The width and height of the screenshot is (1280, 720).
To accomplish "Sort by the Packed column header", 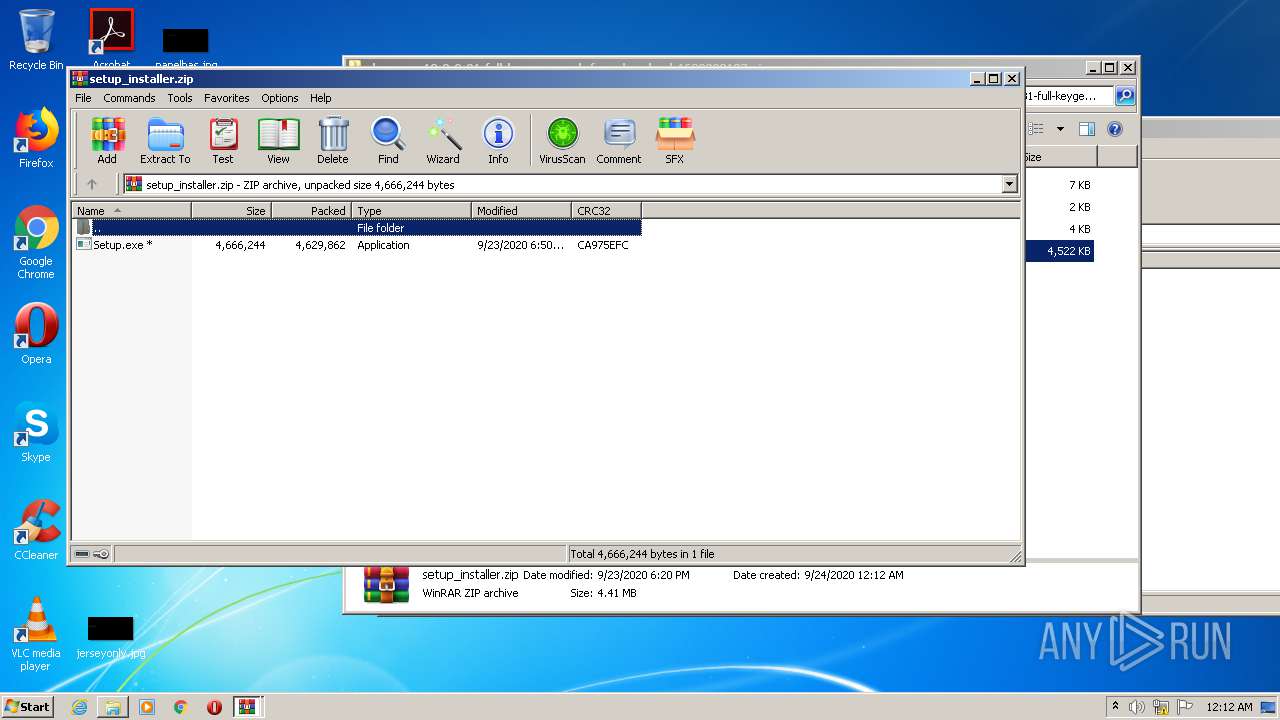I will coord(311,211).
